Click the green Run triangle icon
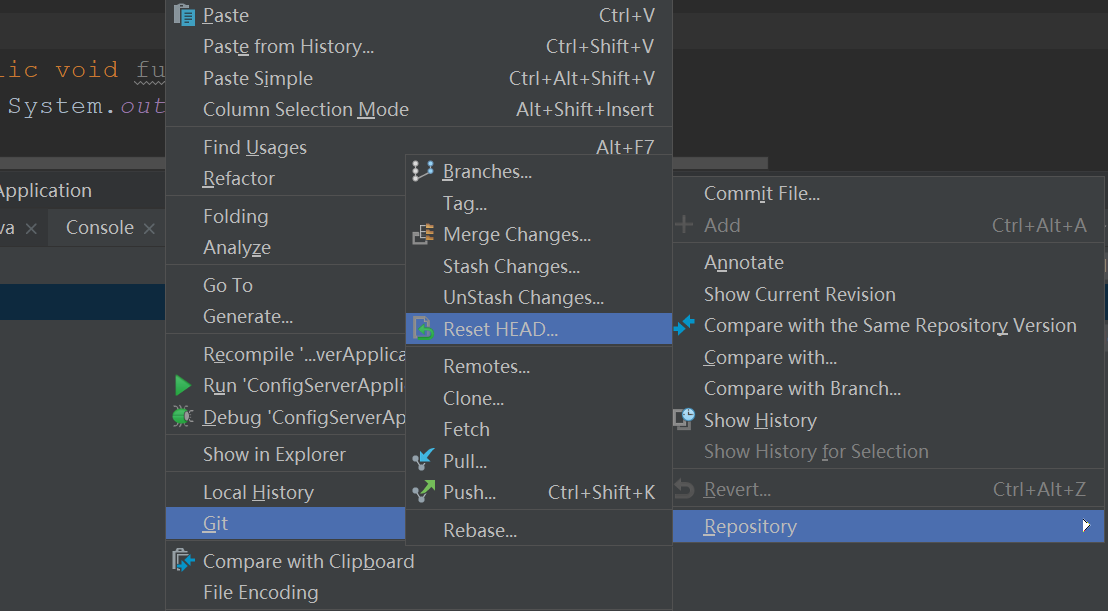Viewport: 1108px width, 611px height. pos(182,385)
